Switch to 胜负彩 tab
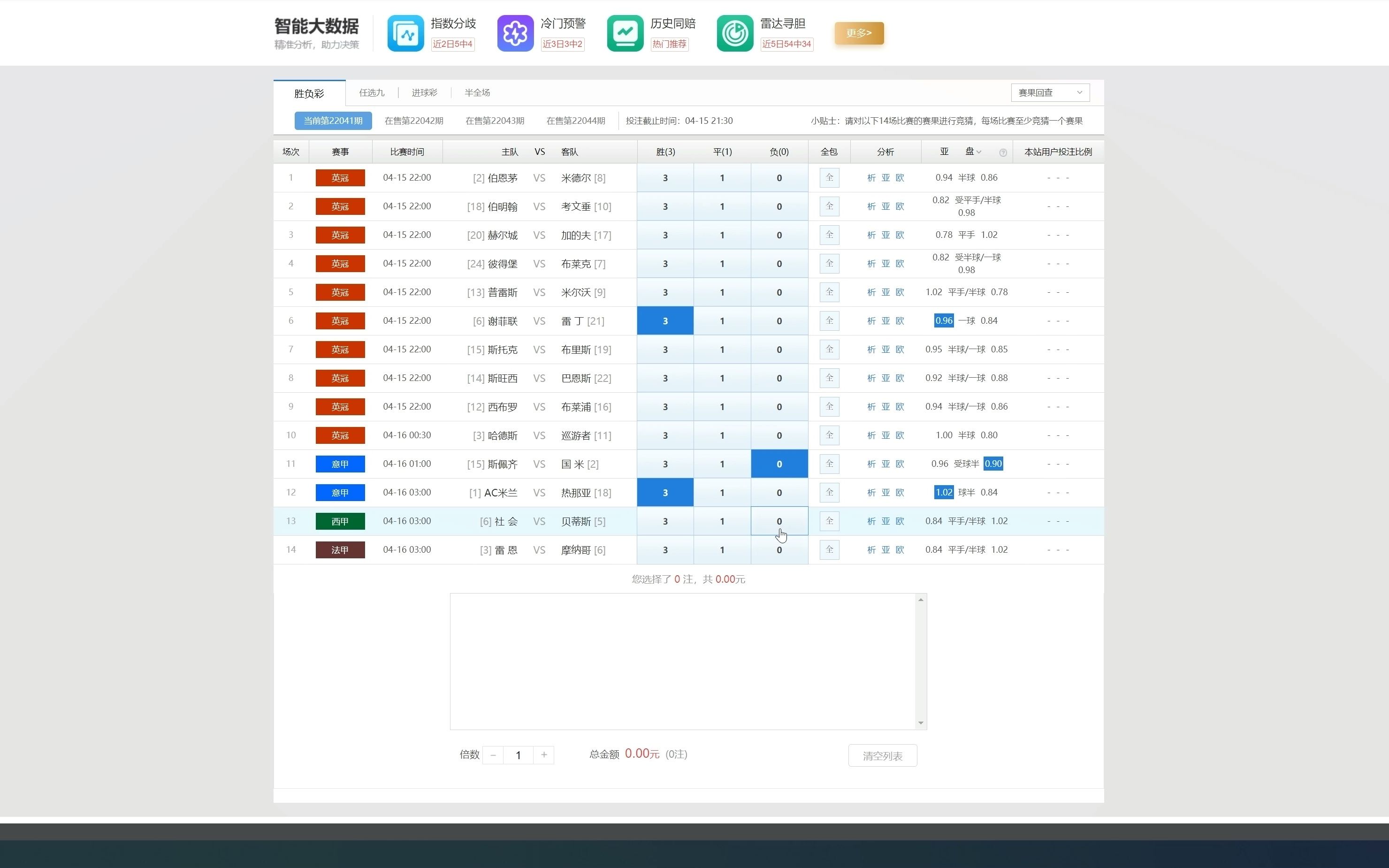1389x868 pixels. point(309,93)
